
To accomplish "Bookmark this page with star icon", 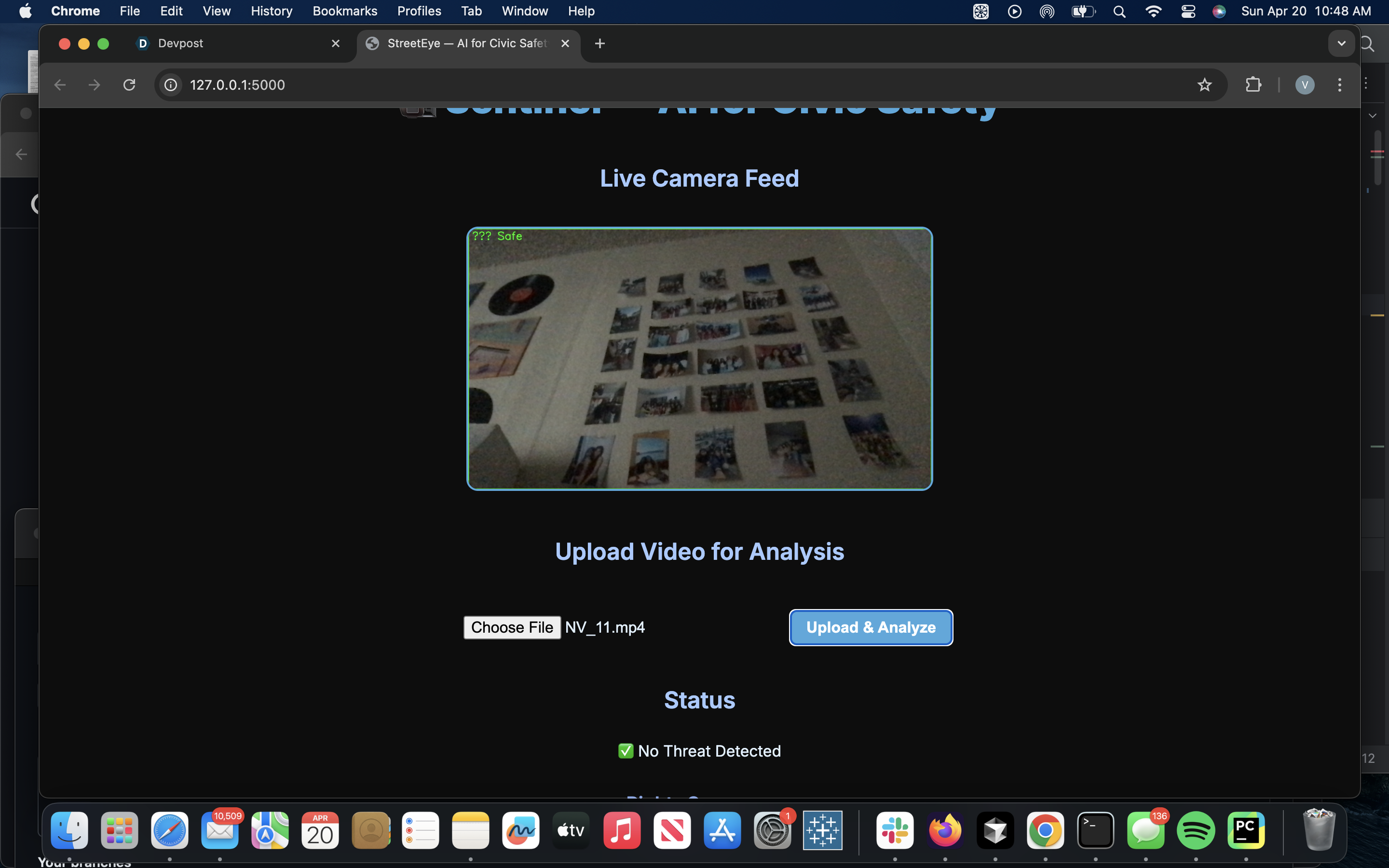I will [1204, 85].
